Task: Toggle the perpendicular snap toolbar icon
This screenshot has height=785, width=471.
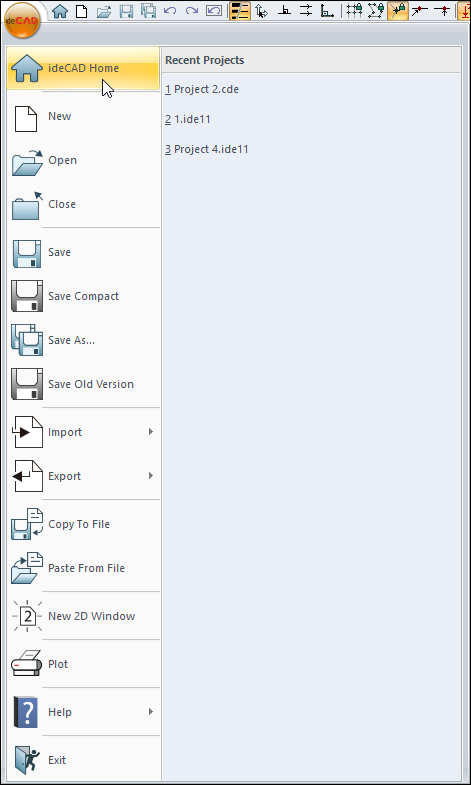Action: pyautogui.click(x=285, y=11)
